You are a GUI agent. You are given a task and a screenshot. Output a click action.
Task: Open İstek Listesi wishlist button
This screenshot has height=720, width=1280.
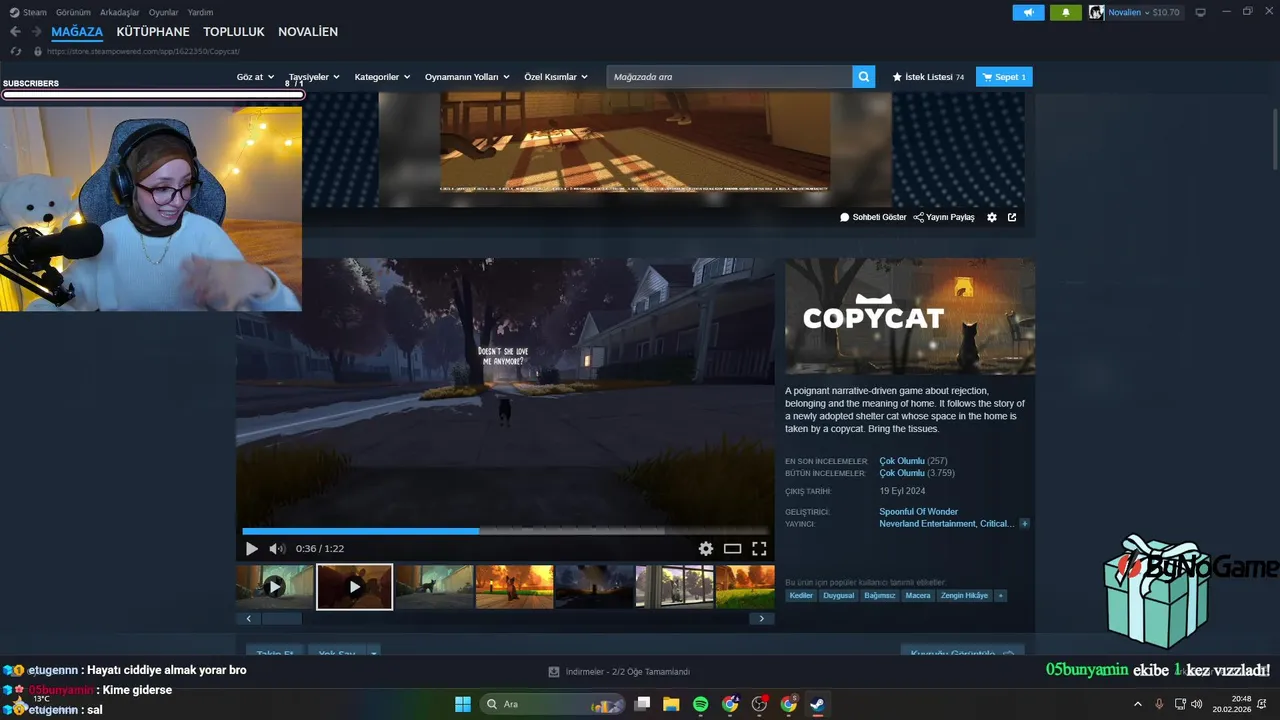tap(928, 77)
